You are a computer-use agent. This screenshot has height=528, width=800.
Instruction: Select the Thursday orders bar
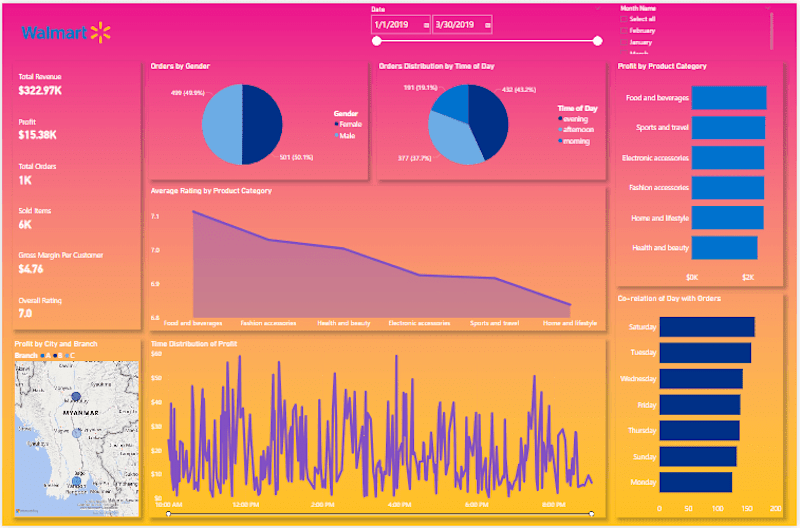pos(699,431)
